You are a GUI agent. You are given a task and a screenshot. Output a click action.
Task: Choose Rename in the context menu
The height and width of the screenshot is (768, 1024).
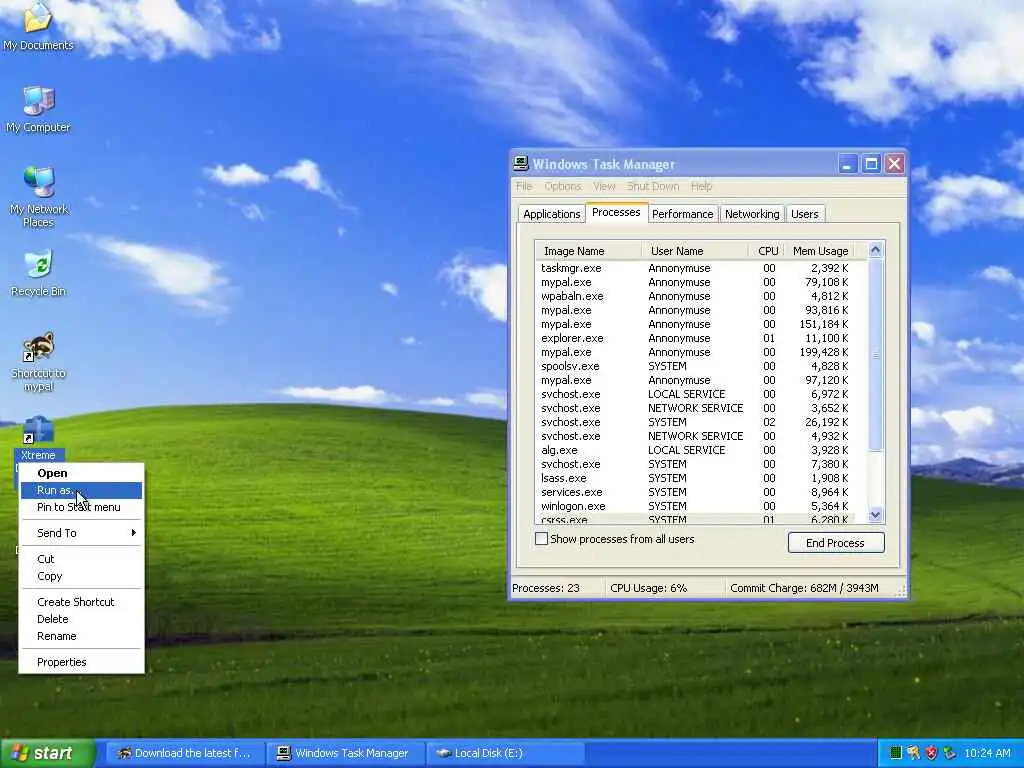[x=81, y=635]
